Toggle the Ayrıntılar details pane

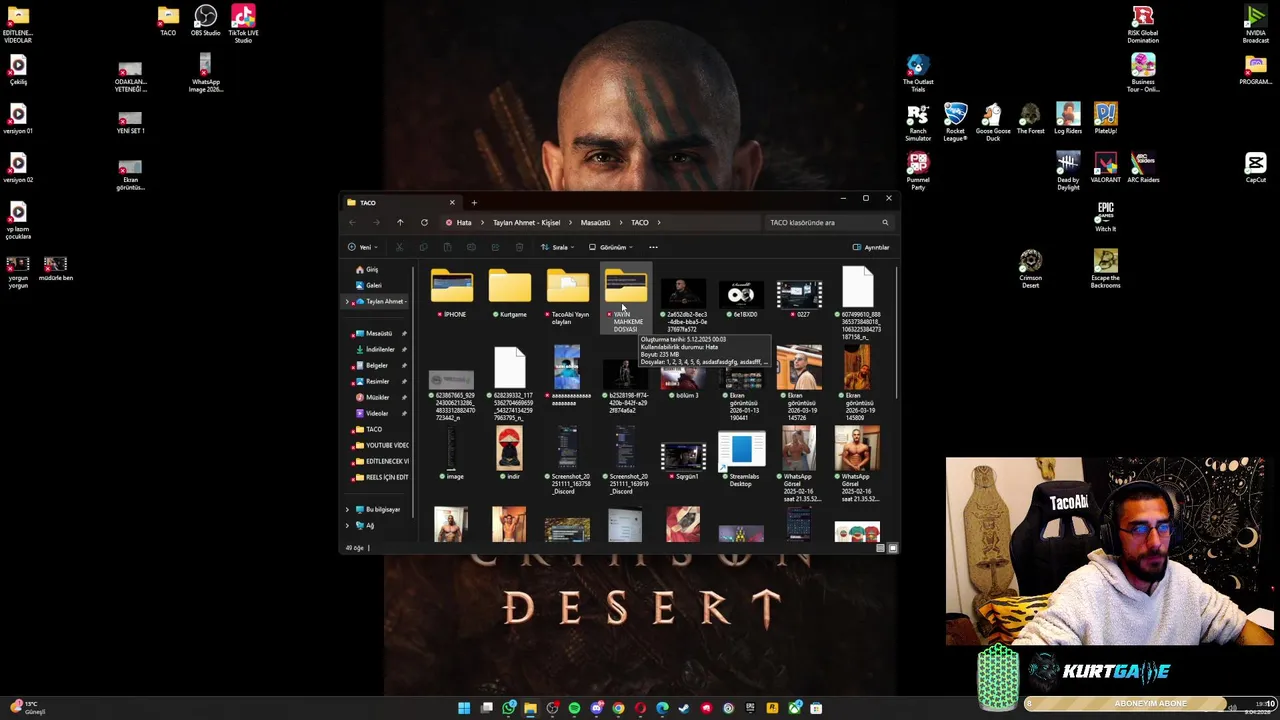pos(871,247)
